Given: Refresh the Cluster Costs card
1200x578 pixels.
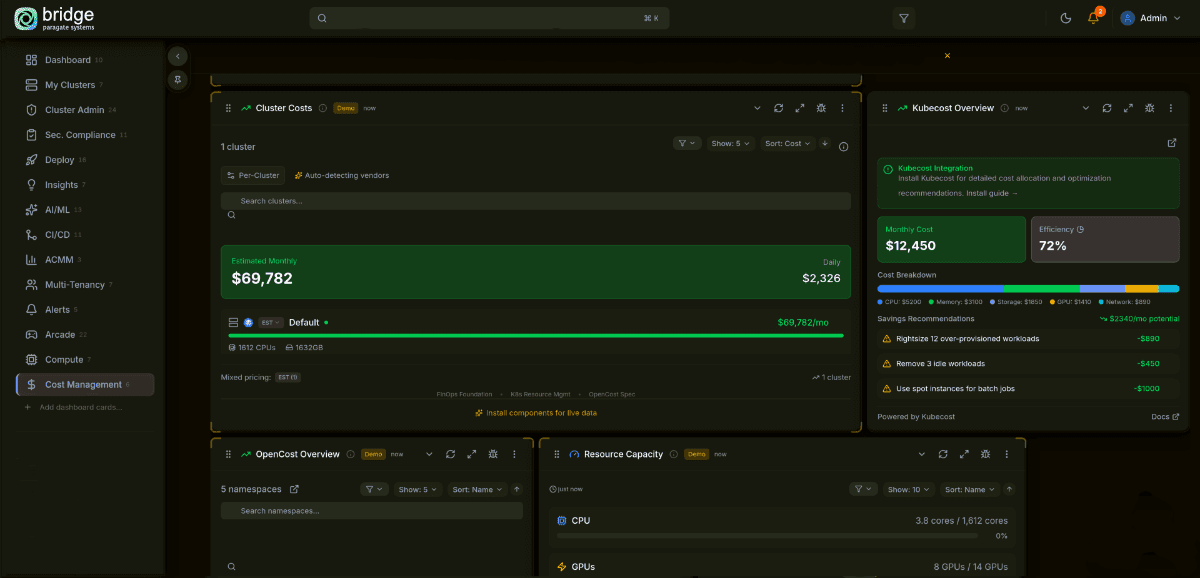Looking at the screenshot, I should [x=778, y=108].
